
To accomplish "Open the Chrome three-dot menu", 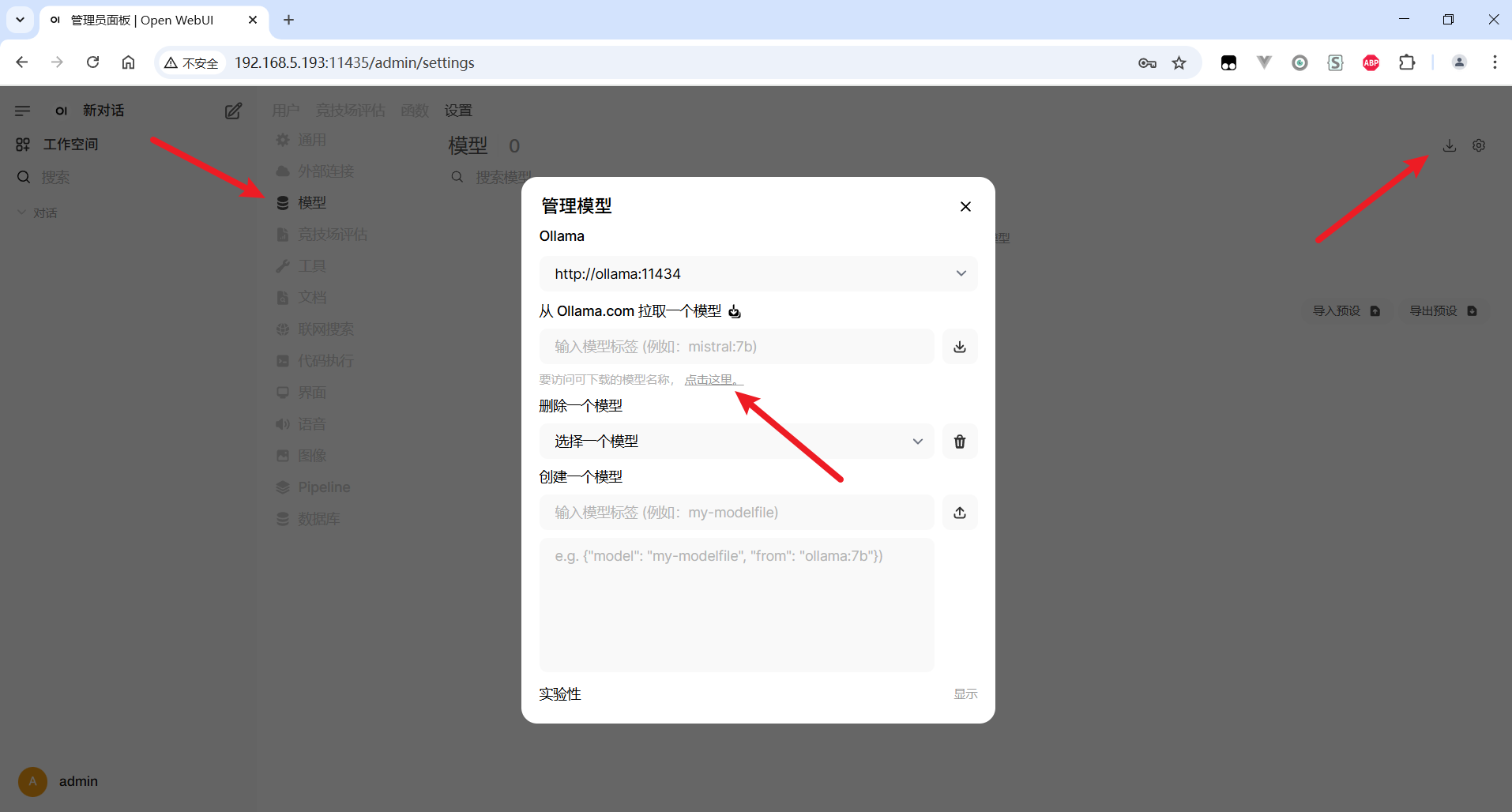I will point(1495,62).
